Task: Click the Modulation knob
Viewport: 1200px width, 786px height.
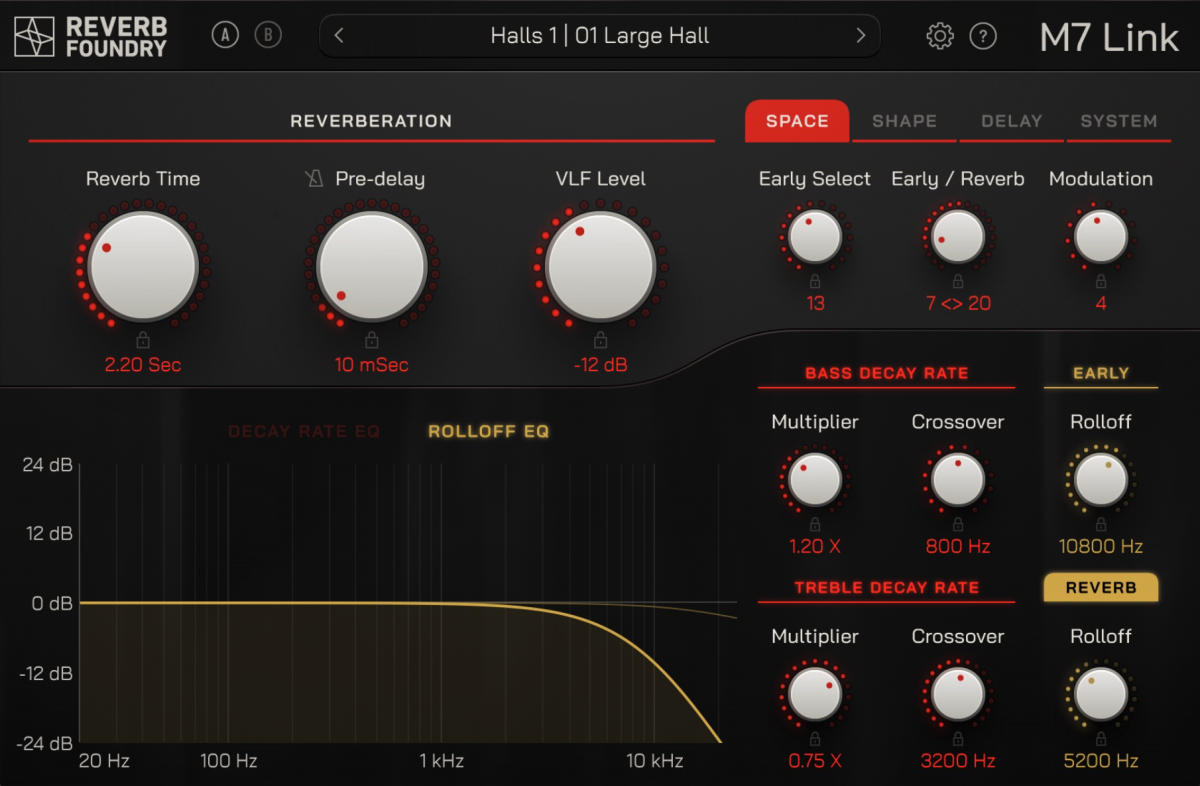Action: coord(1101,237)
